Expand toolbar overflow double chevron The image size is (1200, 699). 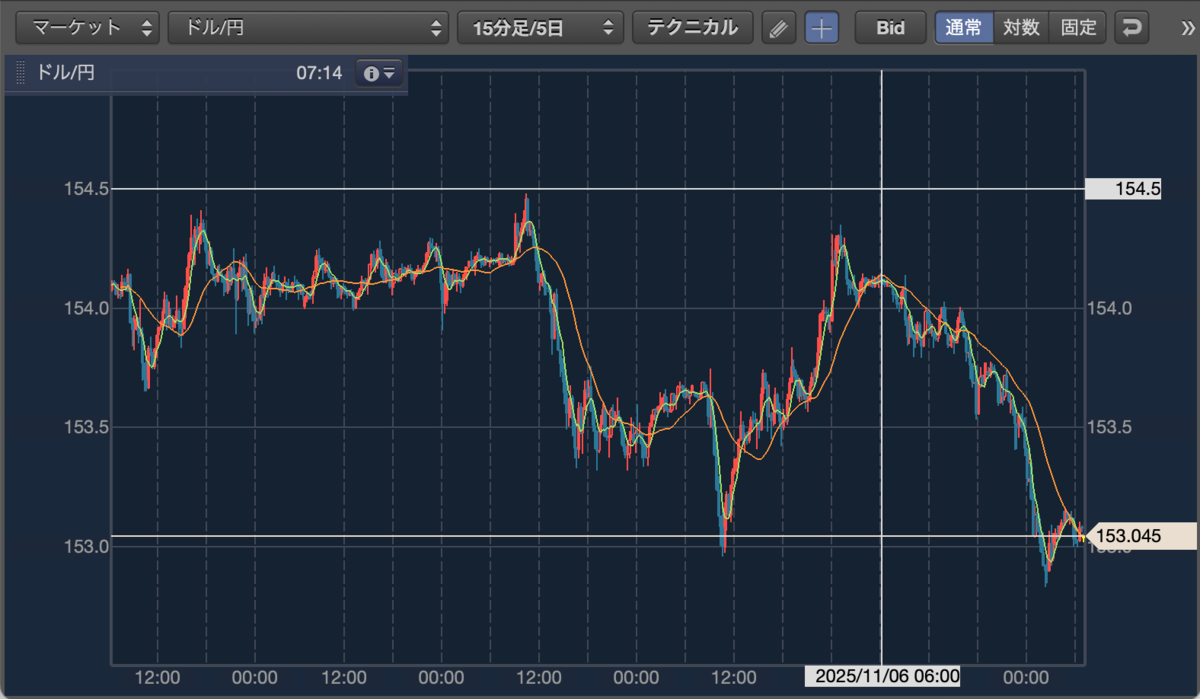pos(1187,28)
